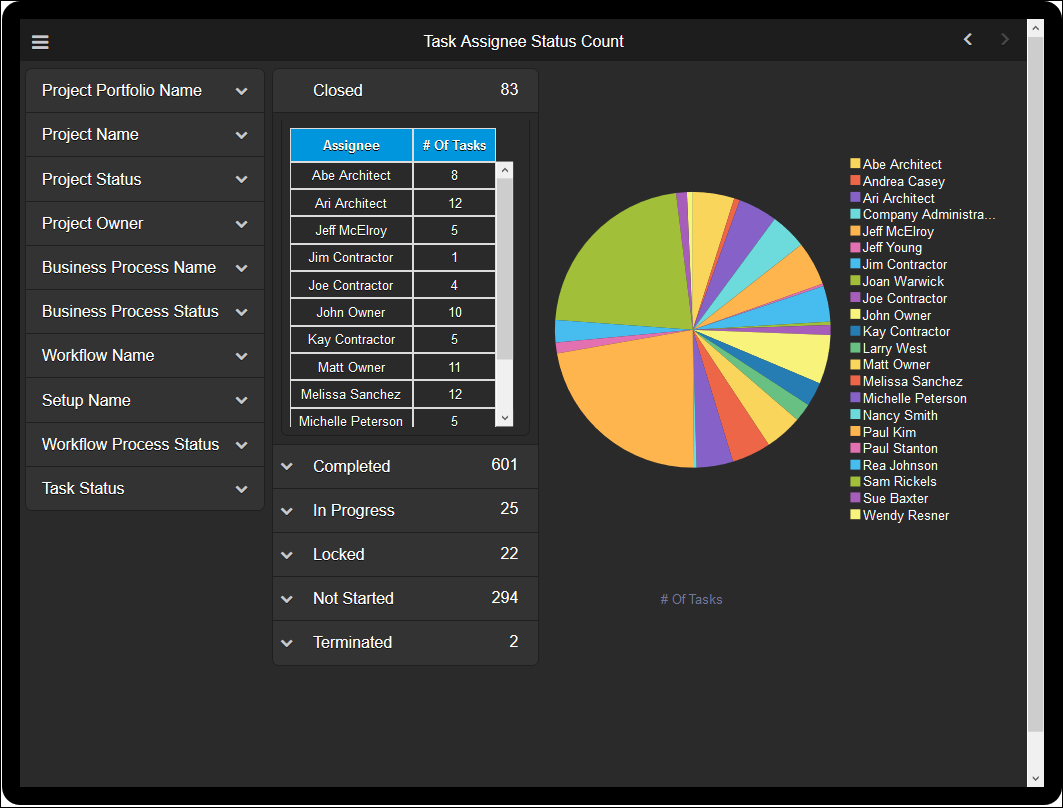Click Joan Warwick legend entry

pos(898,281)
